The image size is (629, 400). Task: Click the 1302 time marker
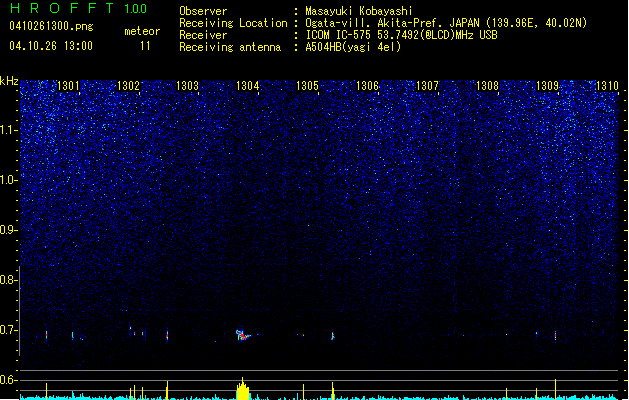pos(128,86)
